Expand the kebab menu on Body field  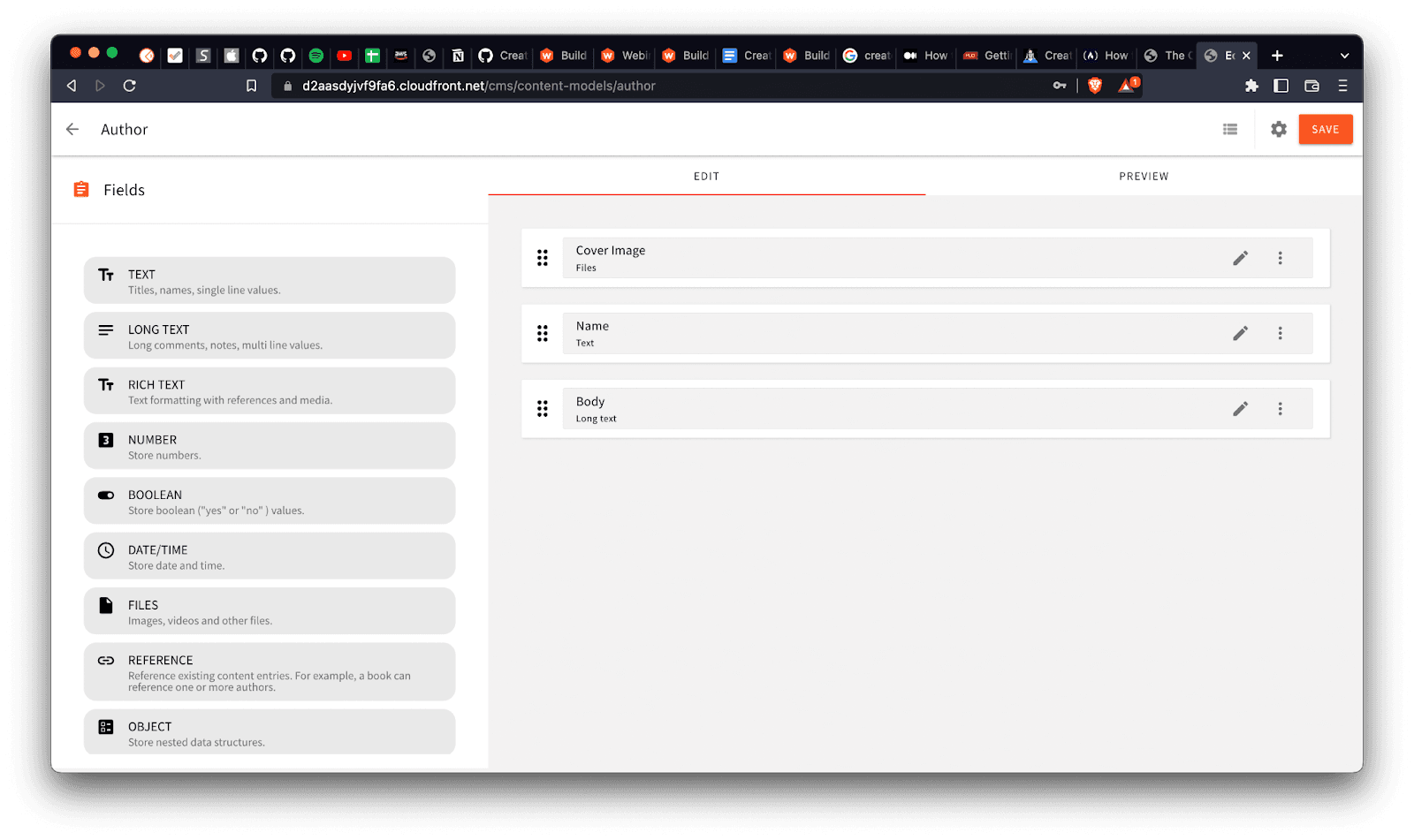(x=1280, y=409)
